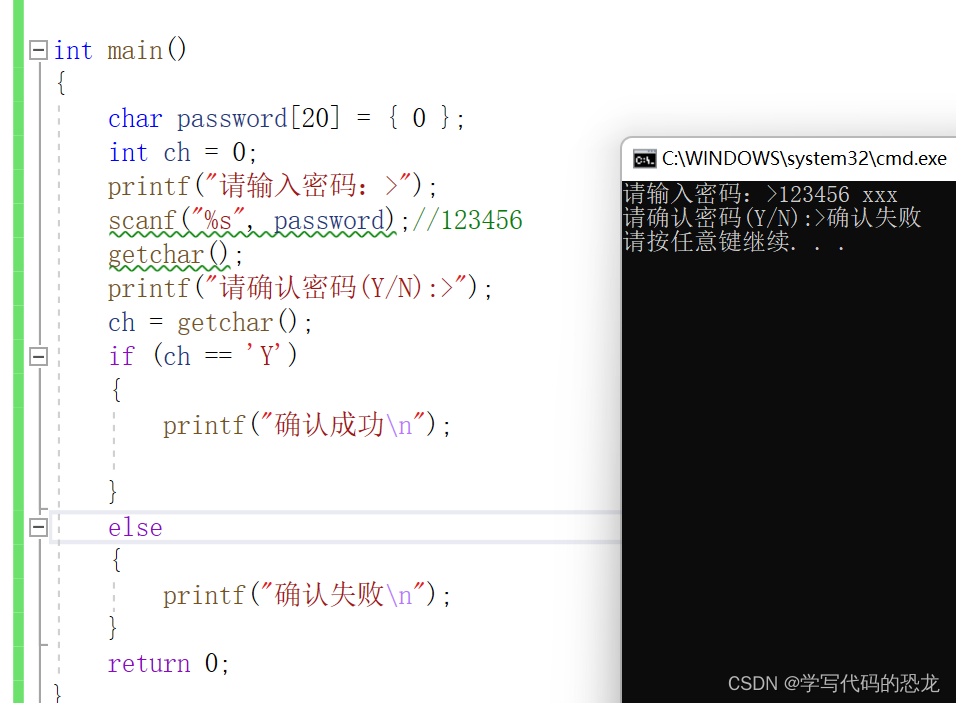Click the ch = getchar(); assignment line

pos(210,323)
